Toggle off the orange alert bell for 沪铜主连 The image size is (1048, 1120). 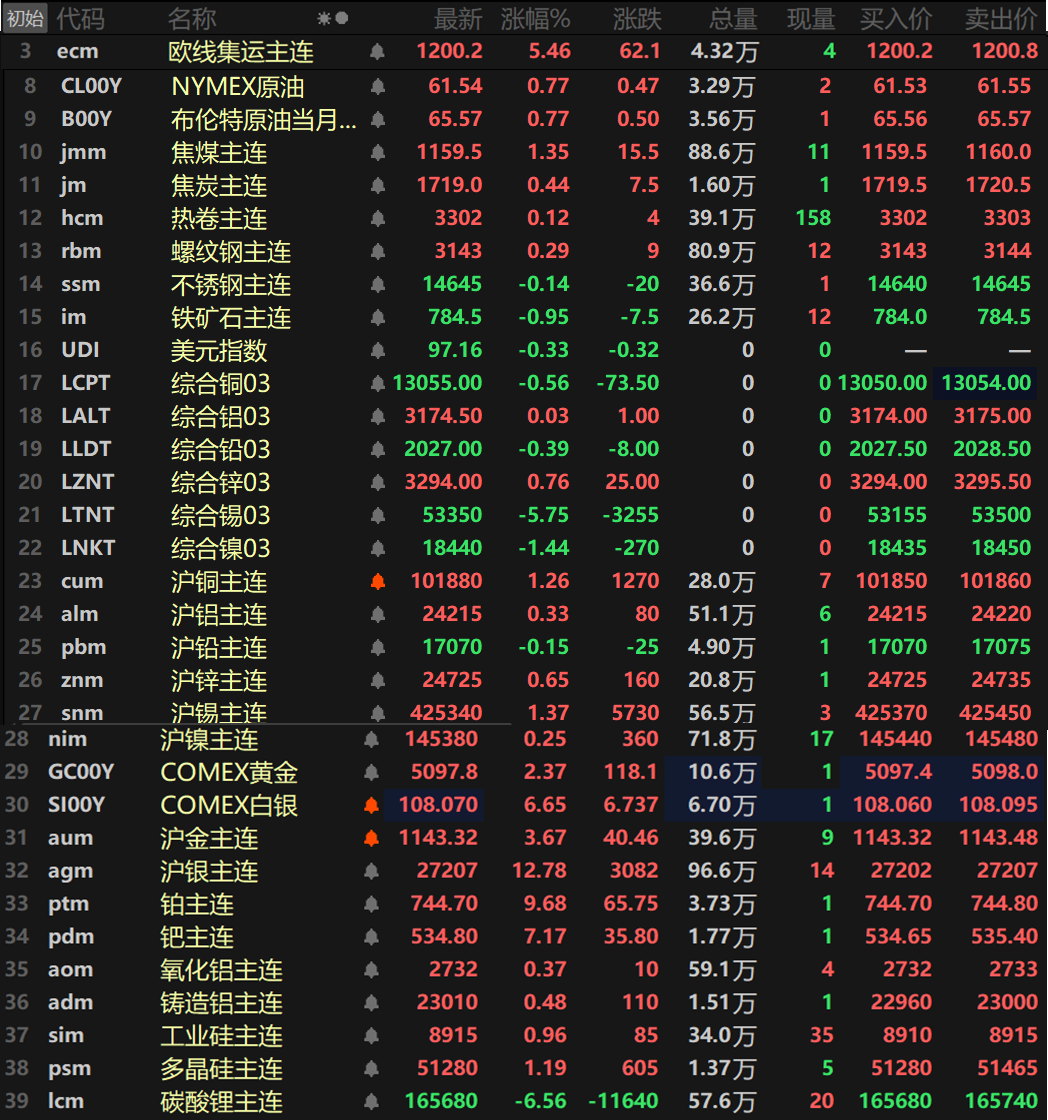point(377,581)
